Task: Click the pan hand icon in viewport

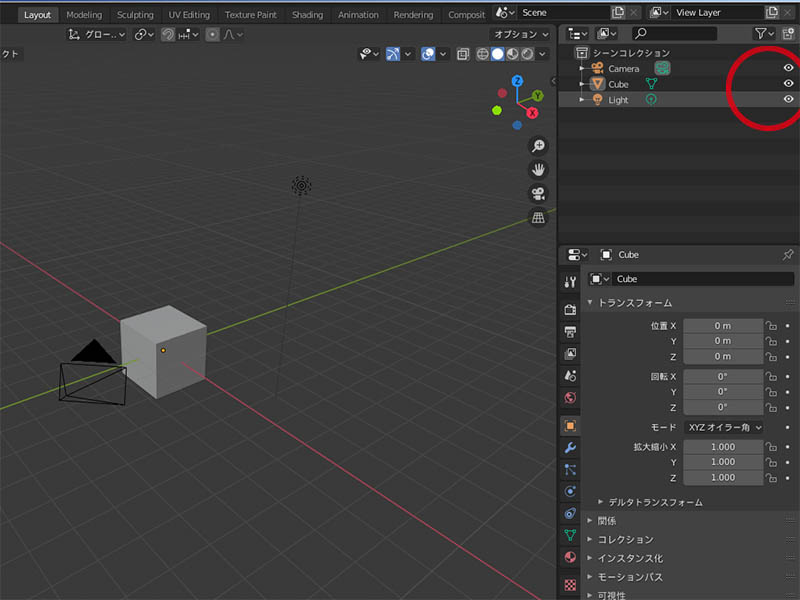Action: pyautogui.click(x=538, y=170)
